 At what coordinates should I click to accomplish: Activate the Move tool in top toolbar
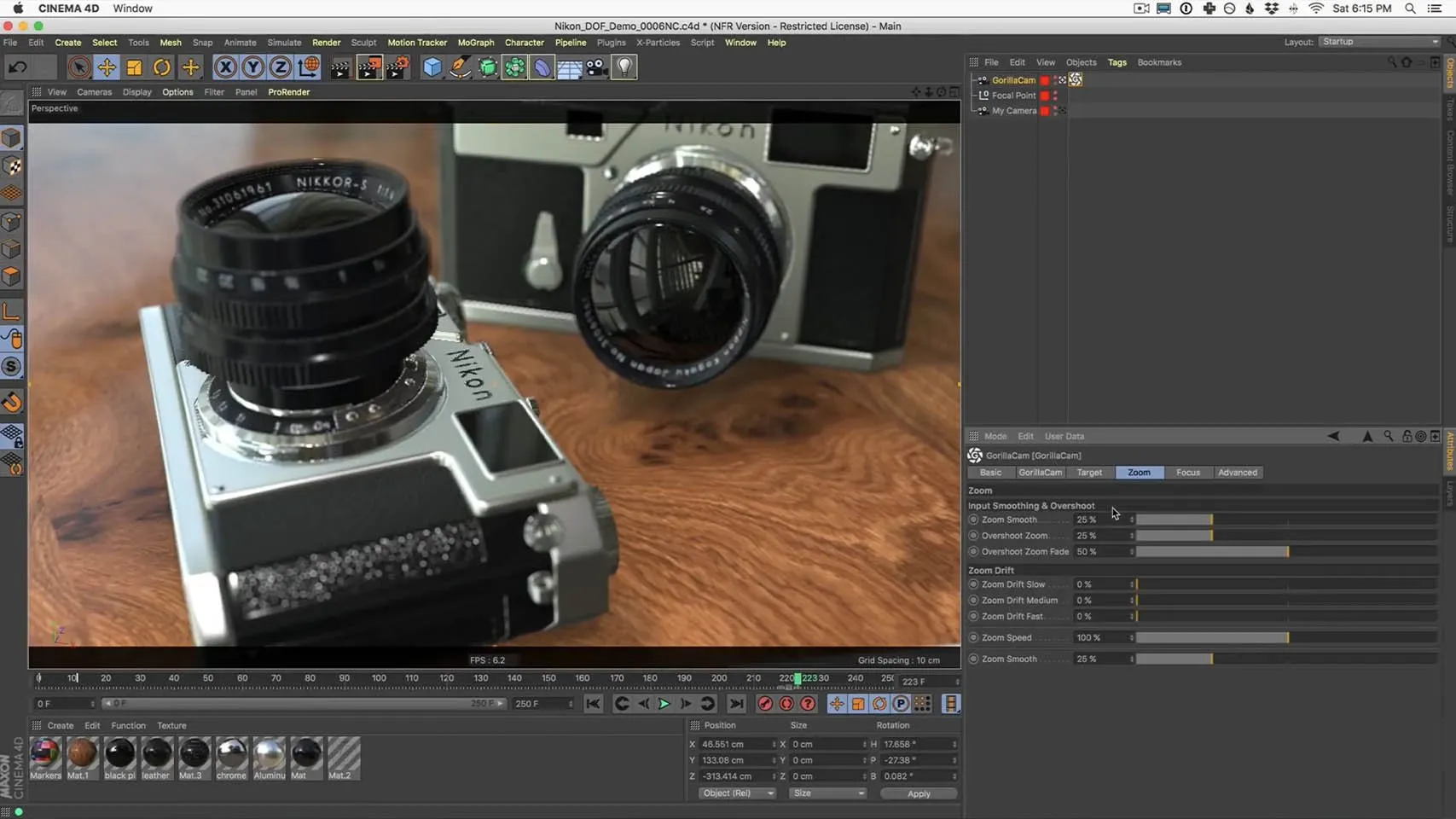click(x=107, y=67)
